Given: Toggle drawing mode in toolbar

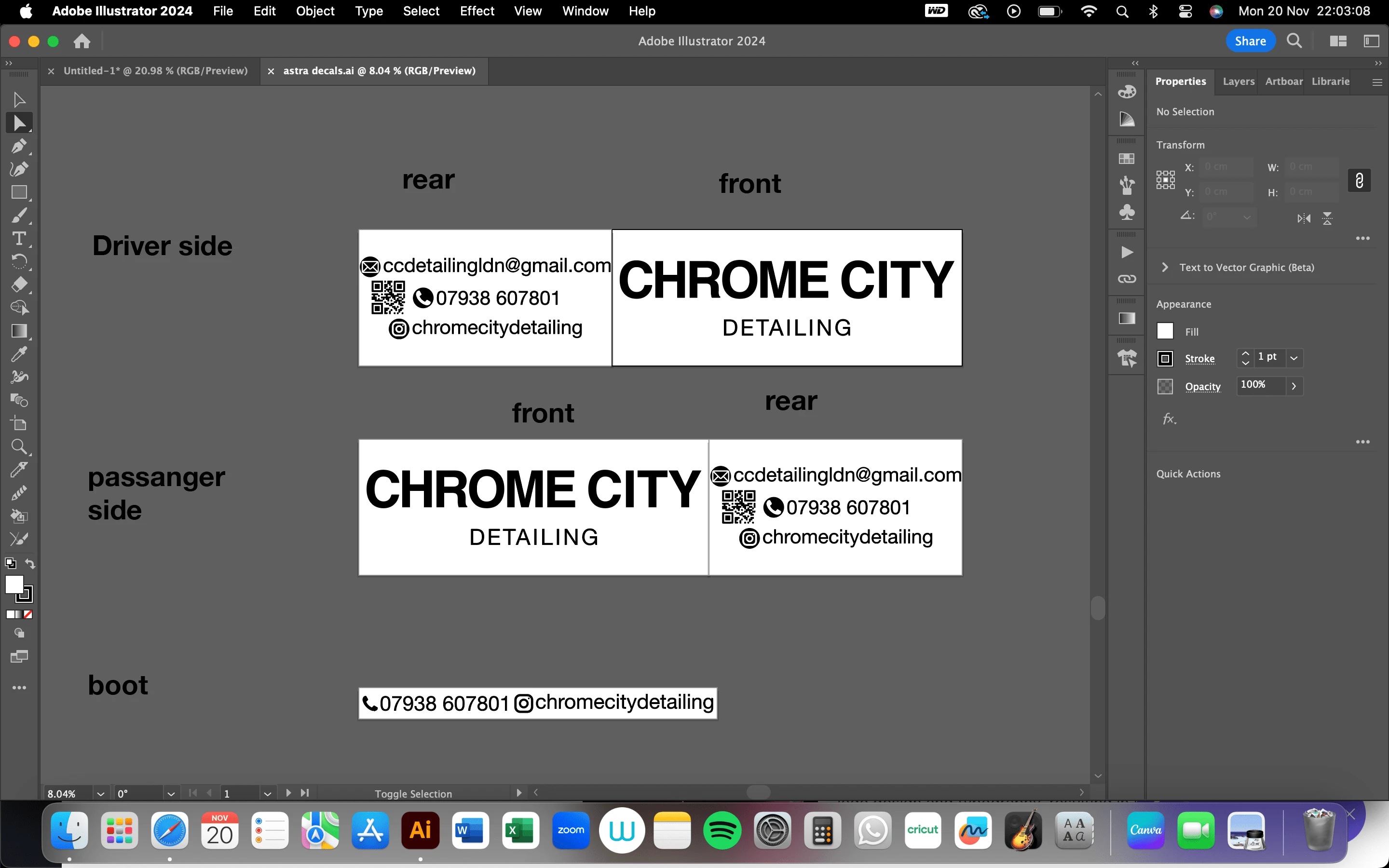Looking at the screenshot, I should point(19,633).
